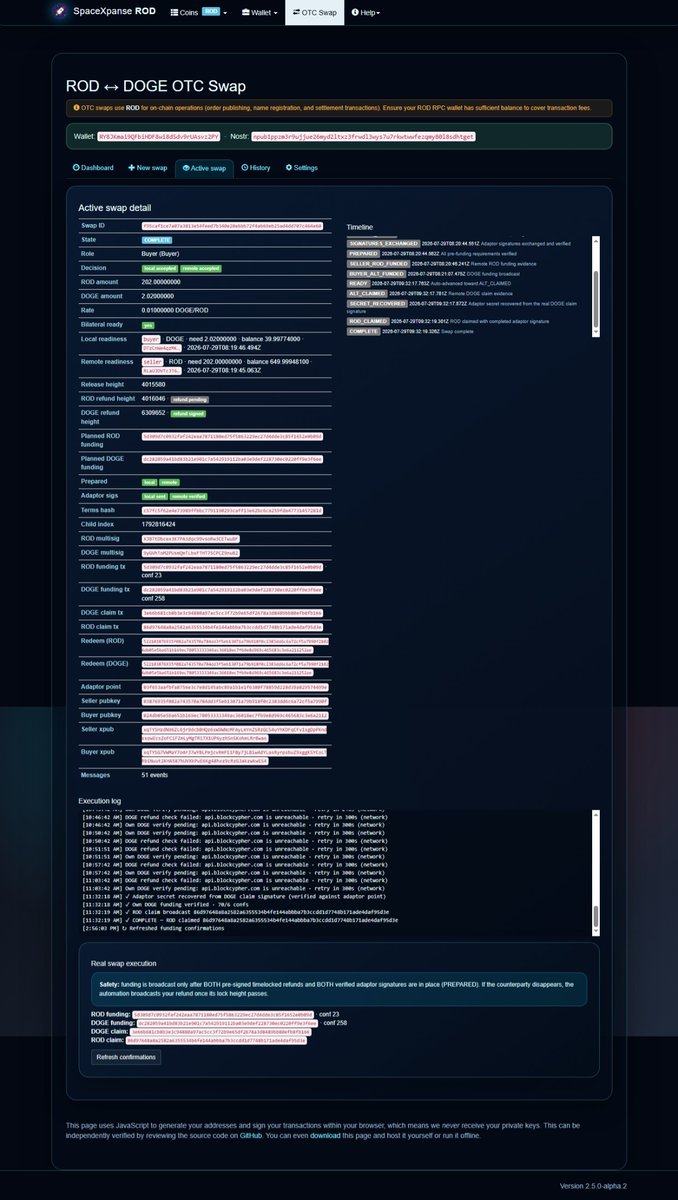Click the refund signed badge

[x=187, y=412]
